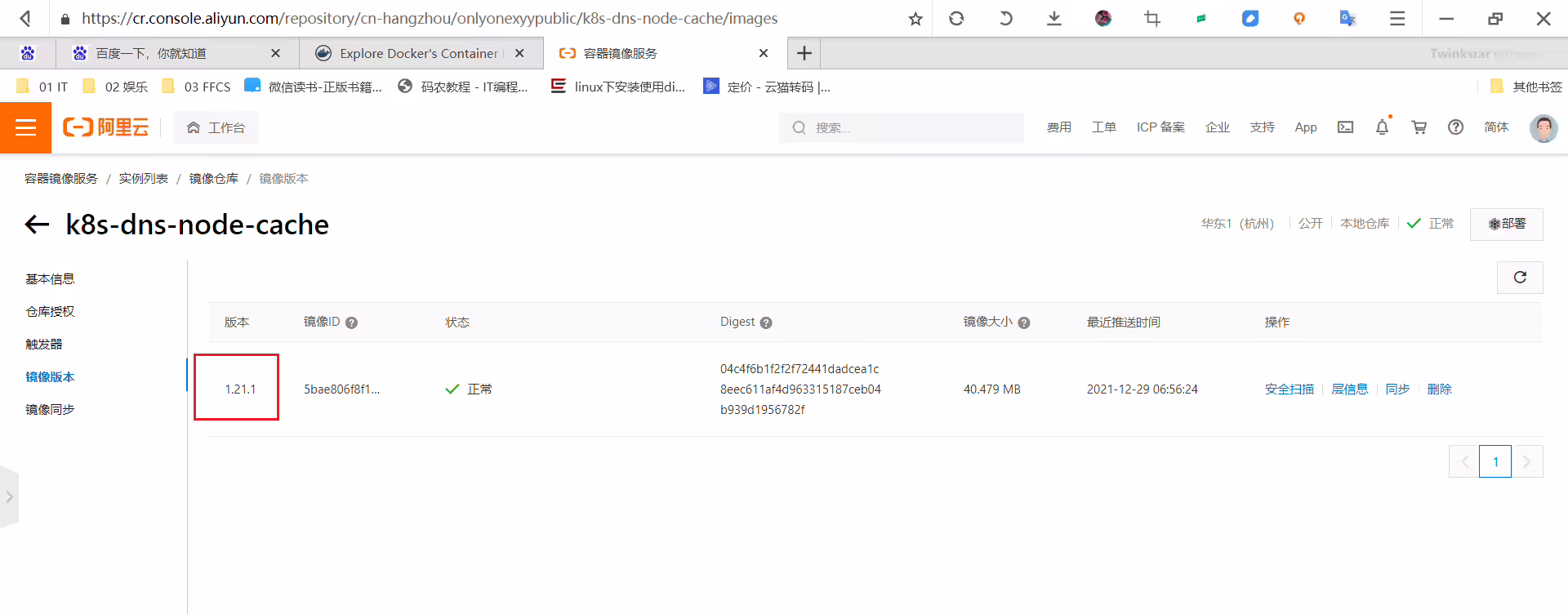Click the 部署 deploy button

[1507, 224]
